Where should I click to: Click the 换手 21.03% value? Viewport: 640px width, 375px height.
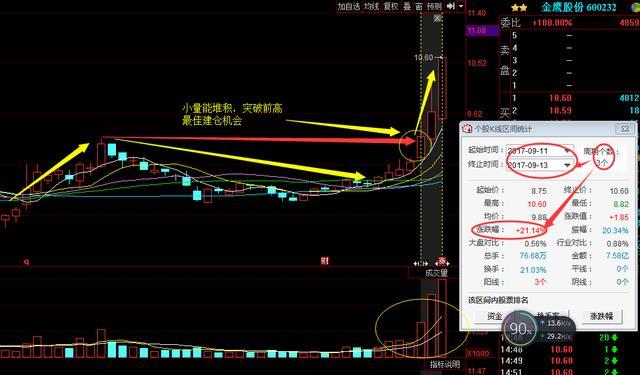pyautogui.click(x=533, y=270)
